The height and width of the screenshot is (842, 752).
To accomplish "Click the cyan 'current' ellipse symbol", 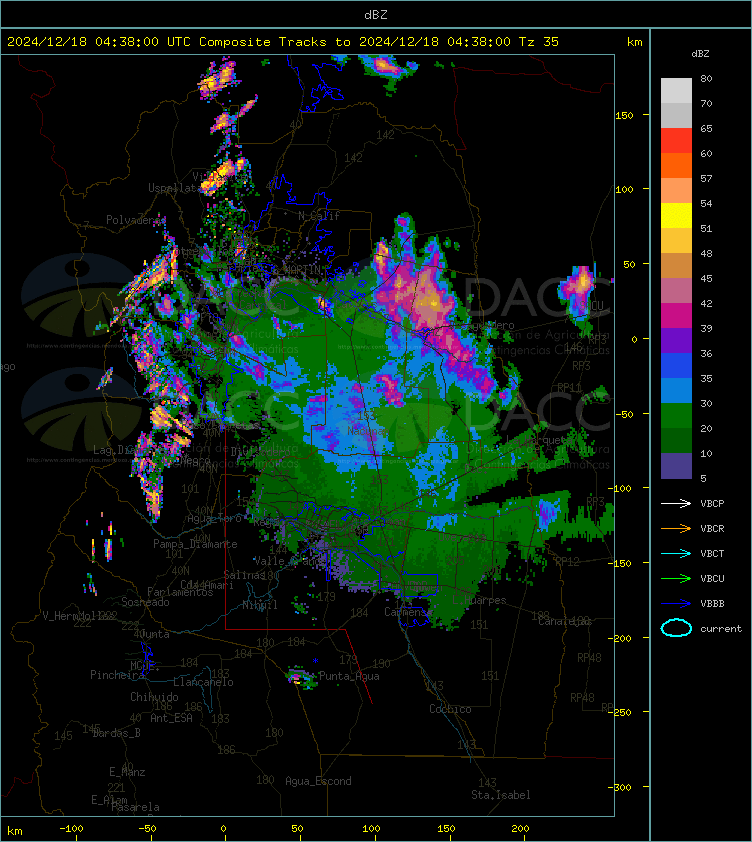I will tap(676, 628).
